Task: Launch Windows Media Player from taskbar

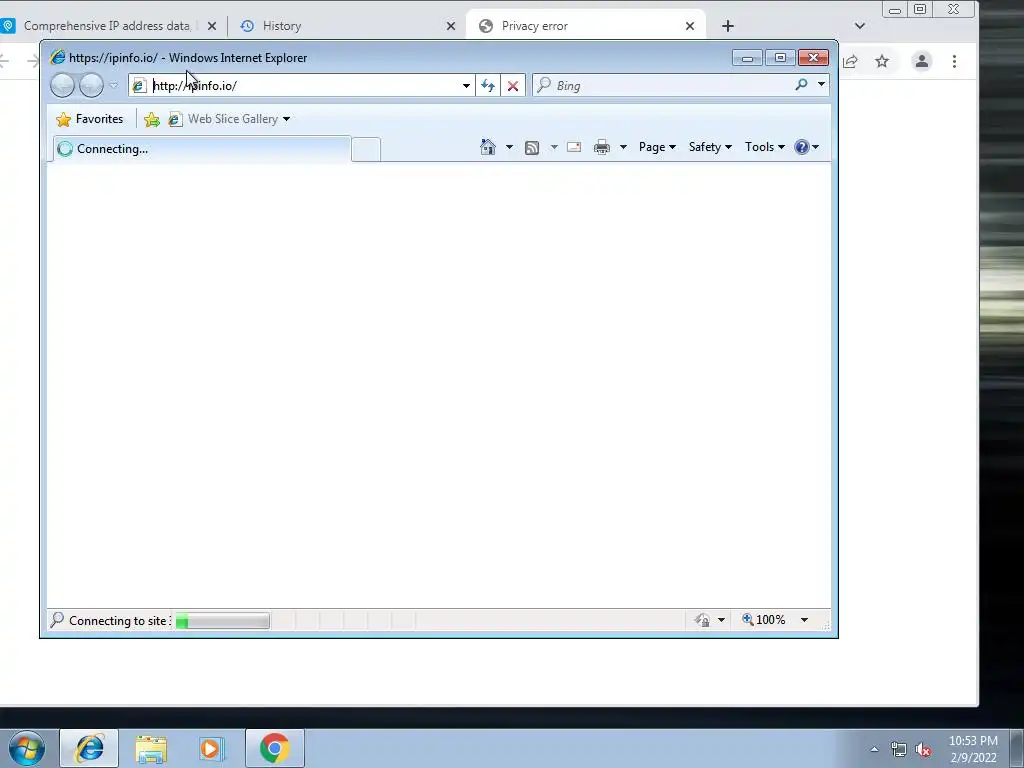Action: [211, 748]
